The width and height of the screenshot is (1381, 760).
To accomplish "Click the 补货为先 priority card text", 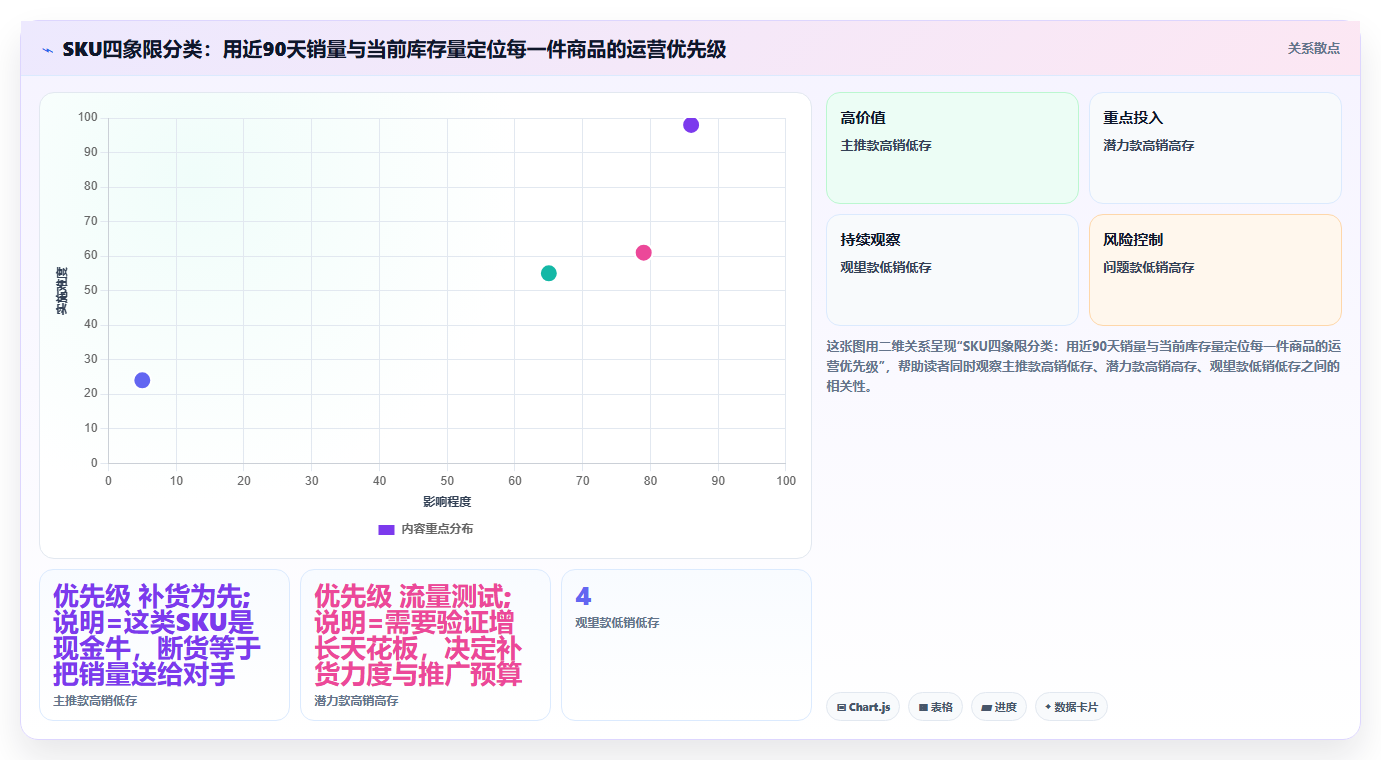I will click(157, 635).
